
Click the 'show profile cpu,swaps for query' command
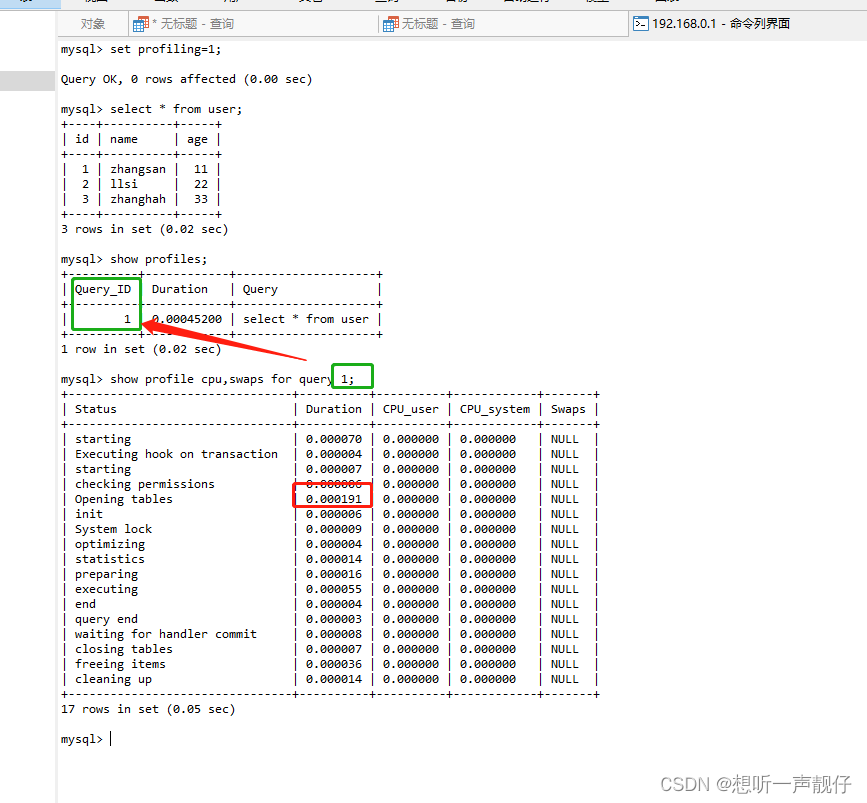(221, 379)
